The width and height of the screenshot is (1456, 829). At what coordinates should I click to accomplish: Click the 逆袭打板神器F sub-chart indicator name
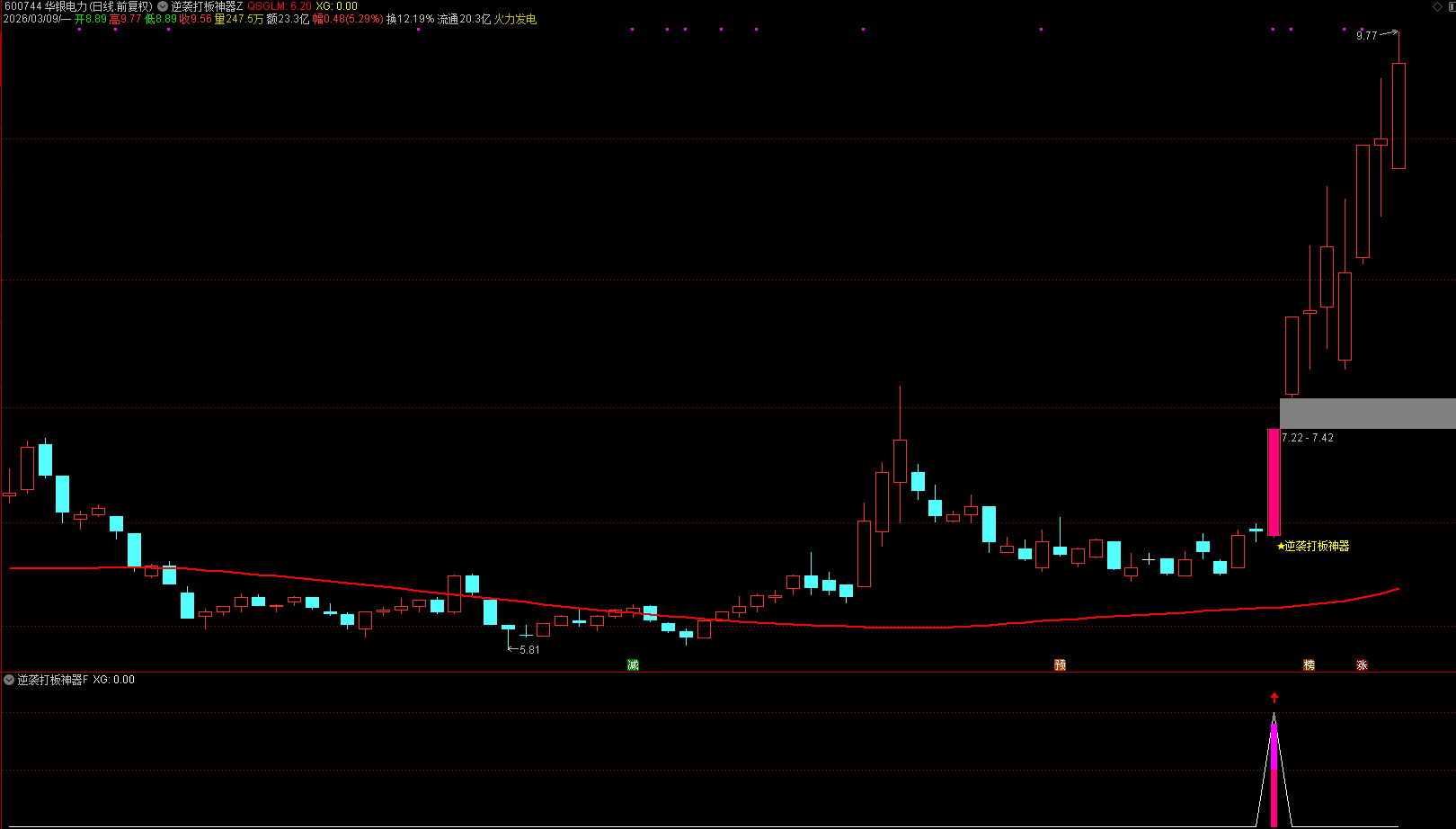pos(53,680)
